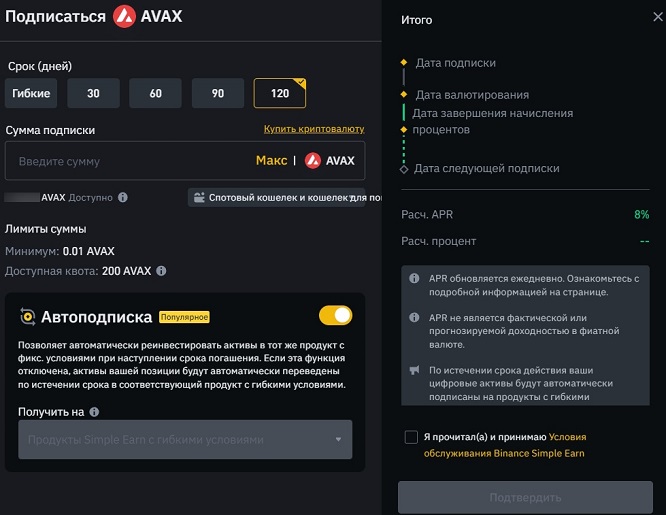Choose the 60 days term
The image size is (666, 515).
tap(155, 94)
